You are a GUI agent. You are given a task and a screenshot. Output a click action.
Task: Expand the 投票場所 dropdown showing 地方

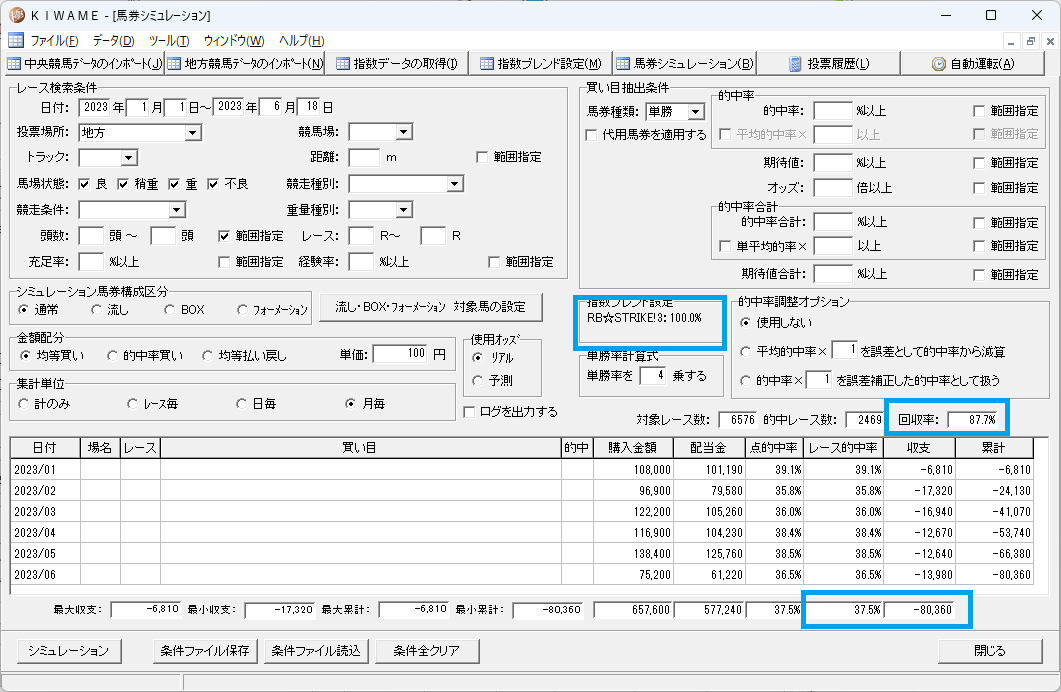click(193, 133)
